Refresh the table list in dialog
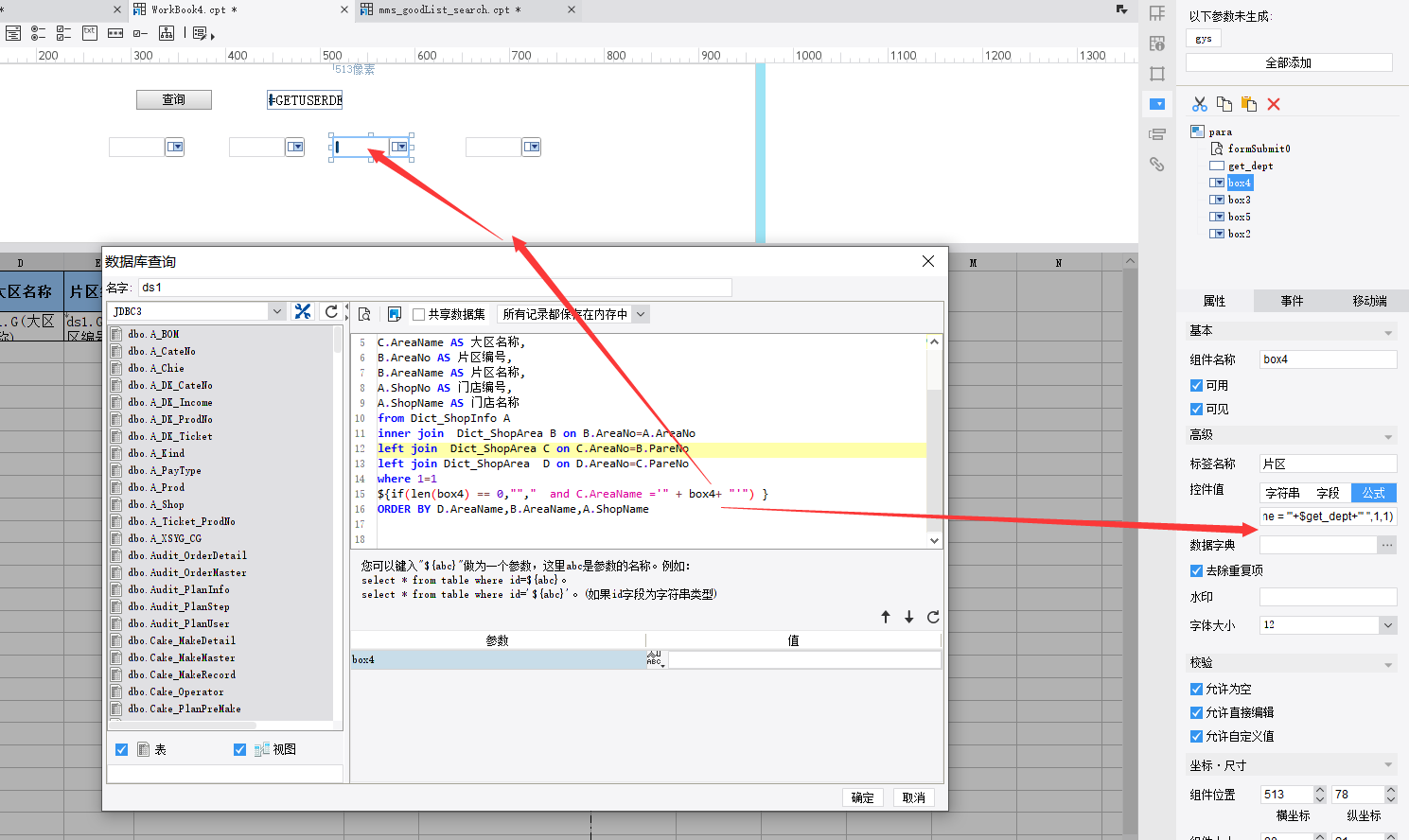 click(x=331, y=311)
